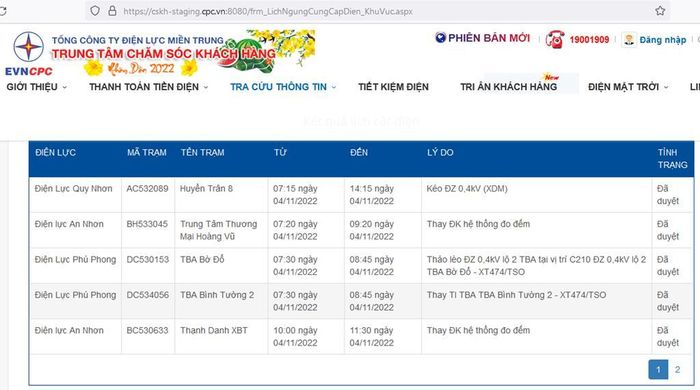Click the Từ column header

click(x=280, y=153)
